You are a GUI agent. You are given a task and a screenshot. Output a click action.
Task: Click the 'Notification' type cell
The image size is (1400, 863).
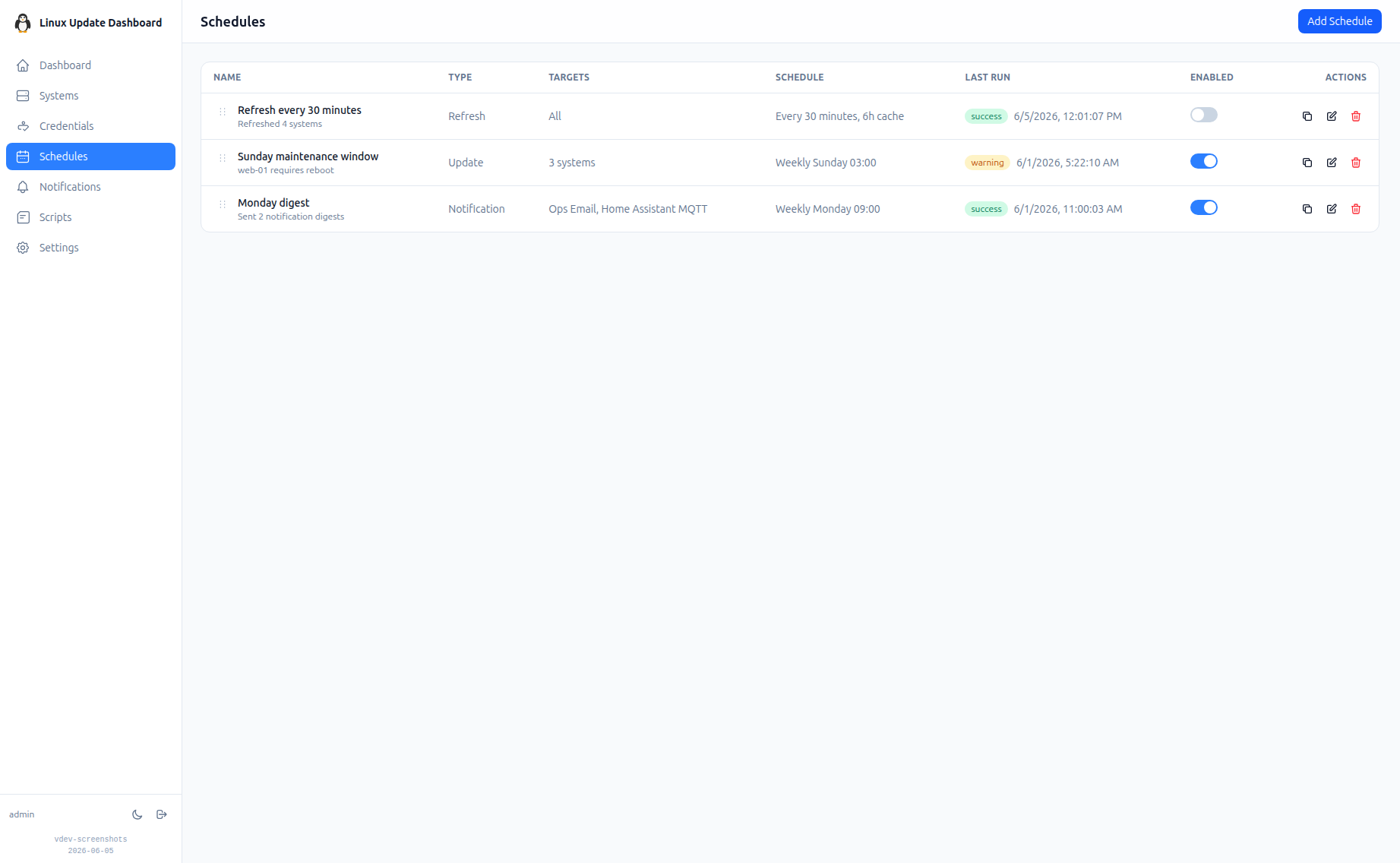pos(476,209)
